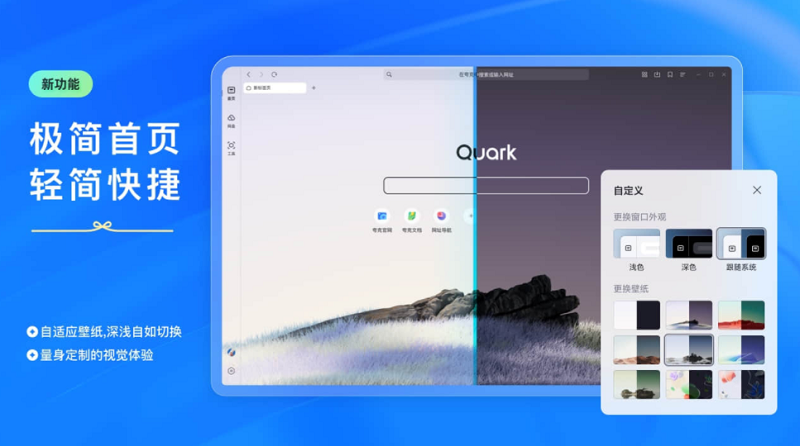The image size is (800, 446).
Task: Open a new tab with the plus button
Action: point(313,88)
